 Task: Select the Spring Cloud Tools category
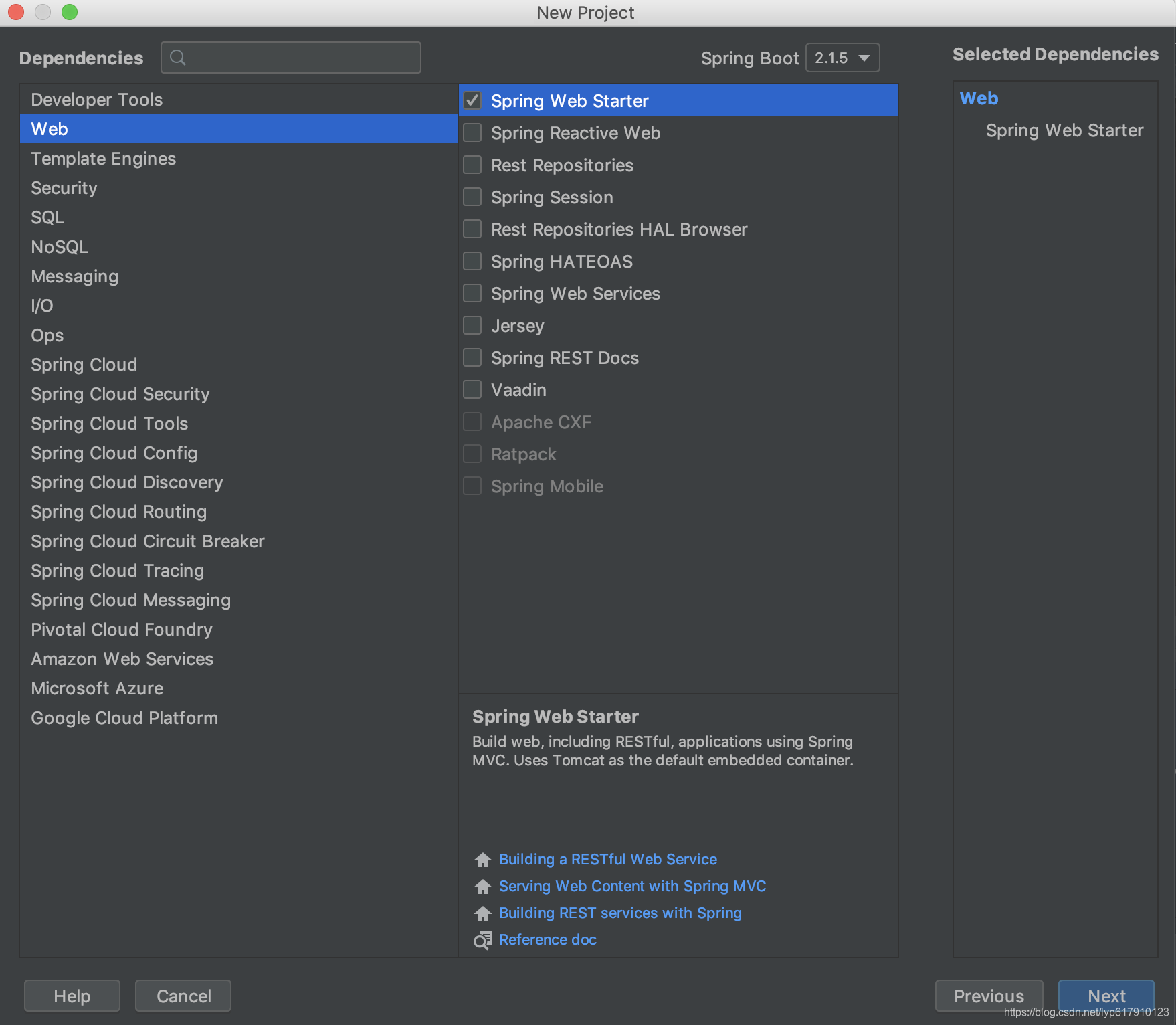click(238, 424)
